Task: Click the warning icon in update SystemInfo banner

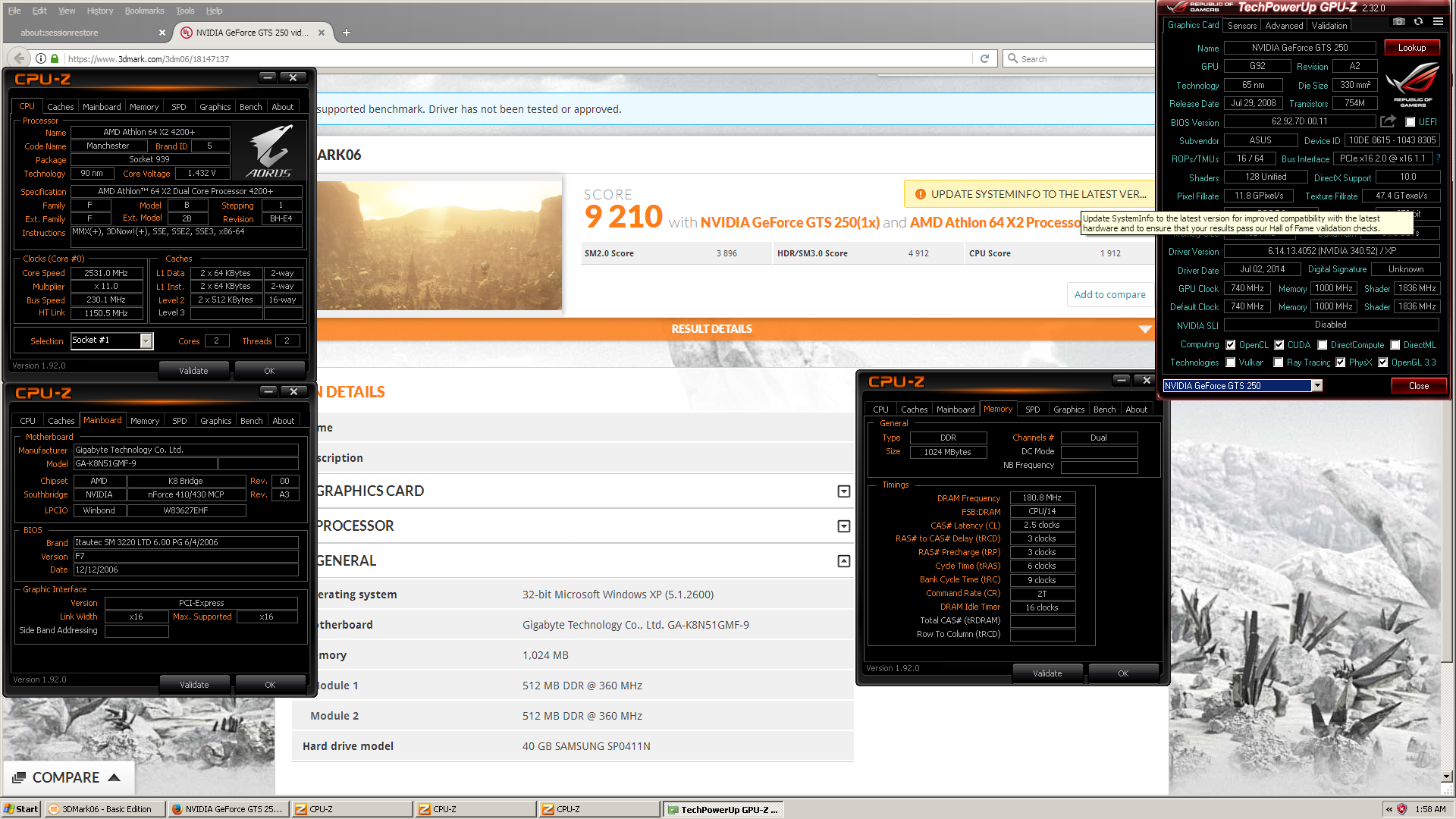Action: (920, 194)
